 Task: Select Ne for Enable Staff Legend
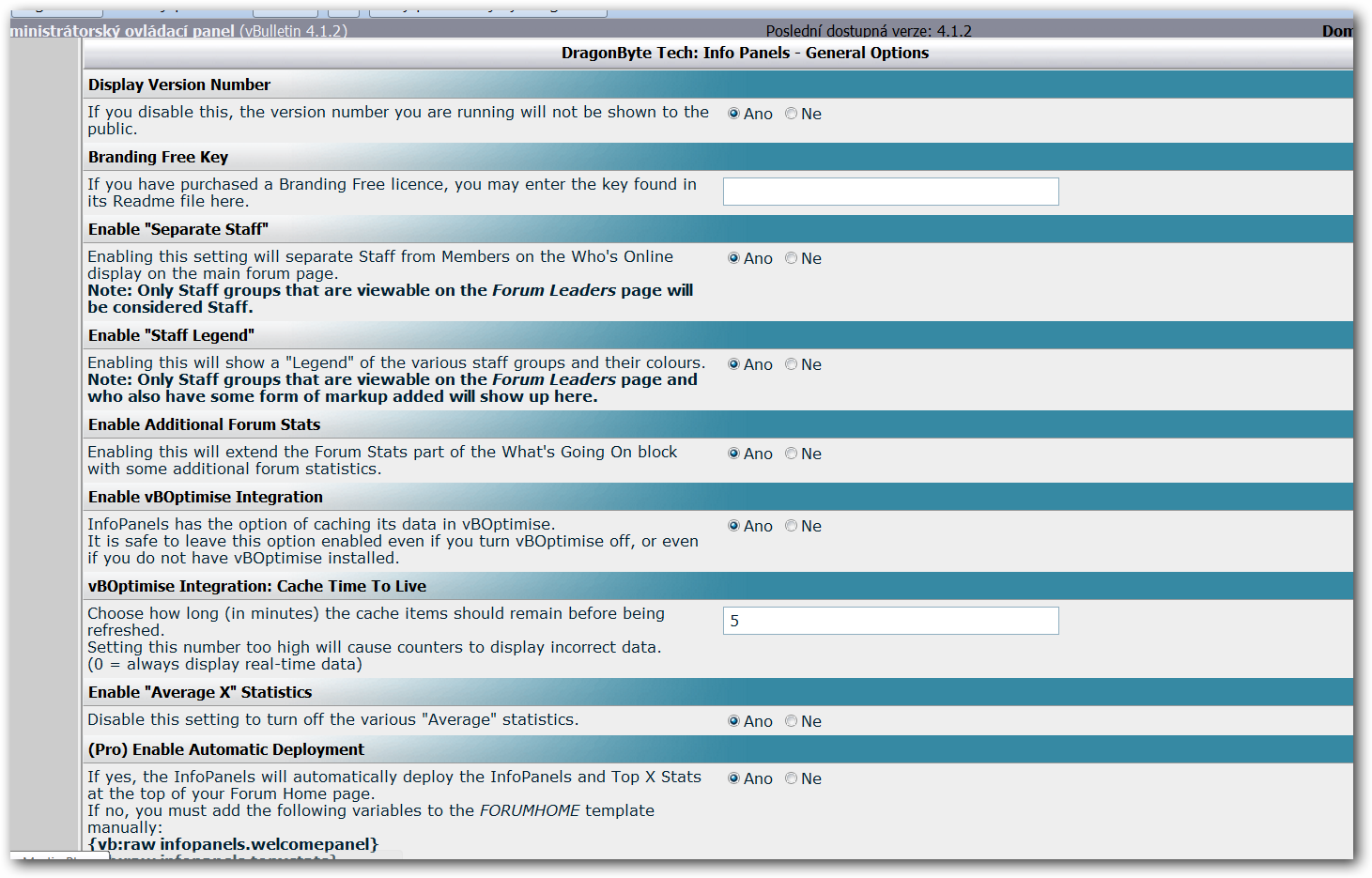click(x=792, y=364)
